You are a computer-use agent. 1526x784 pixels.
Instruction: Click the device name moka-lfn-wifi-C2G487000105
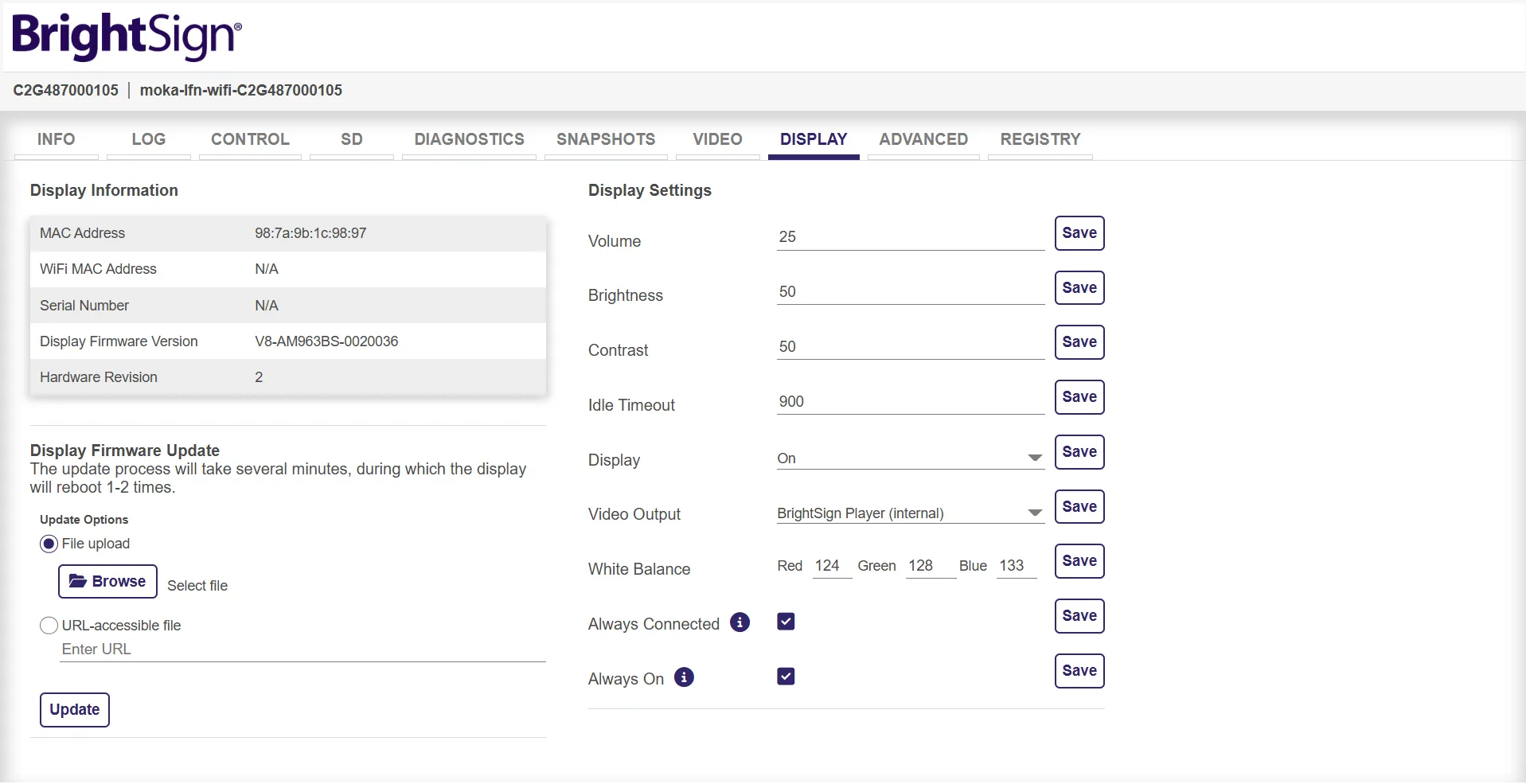click(241, 91)
